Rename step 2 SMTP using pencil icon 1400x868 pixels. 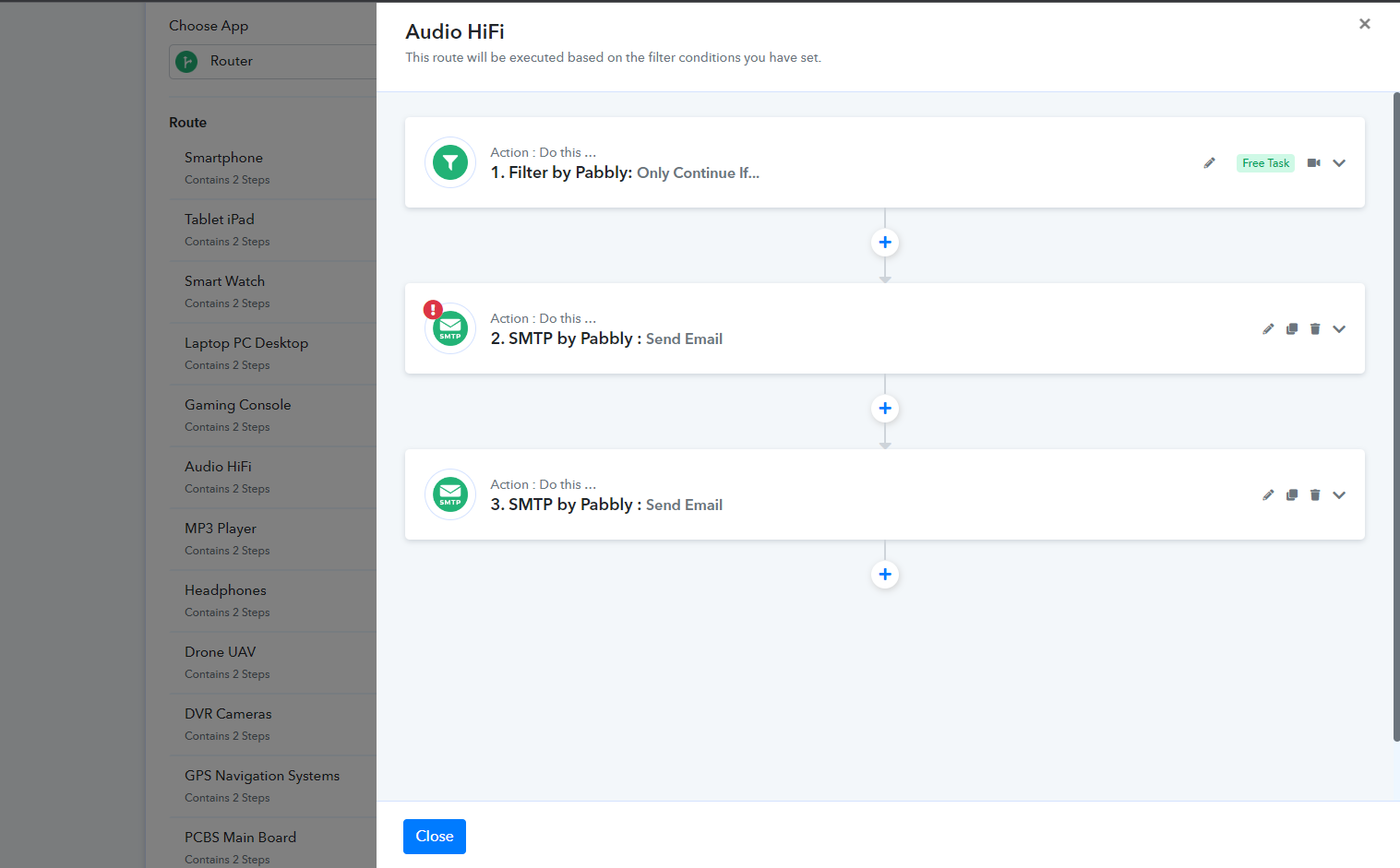[1268, 329]
